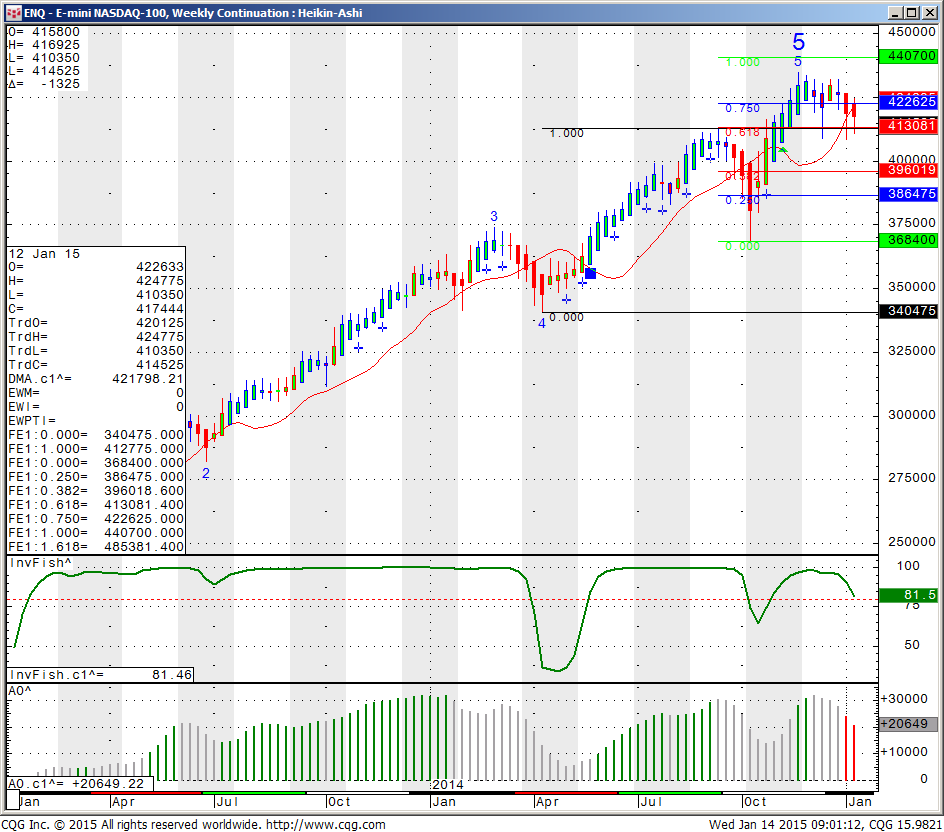The image size is (944, 832).
Task: Click the large blue wave 5 label
Action: click(x=798, y=42)
